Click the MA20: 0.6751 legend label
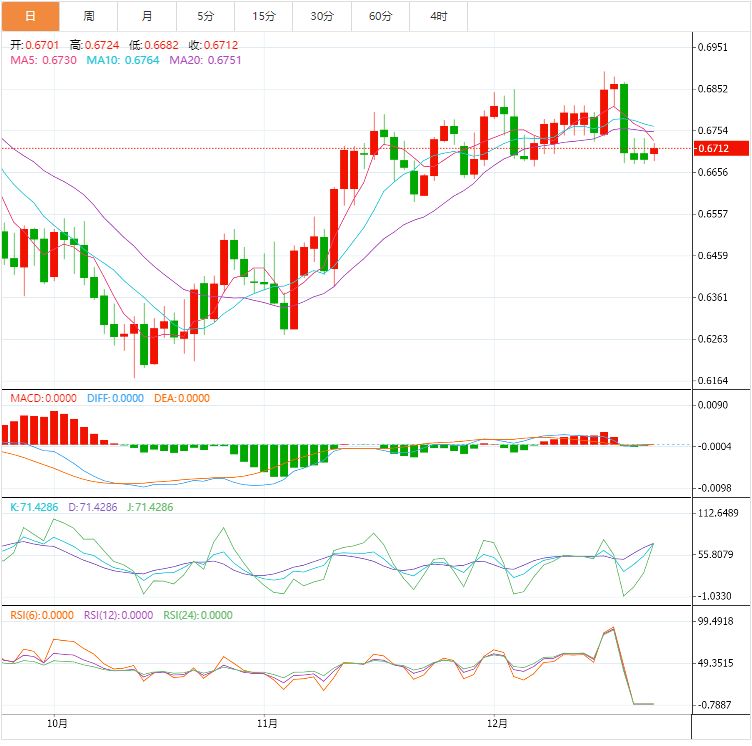Viewport: 752px width, 746px height. tap(205, 60)
